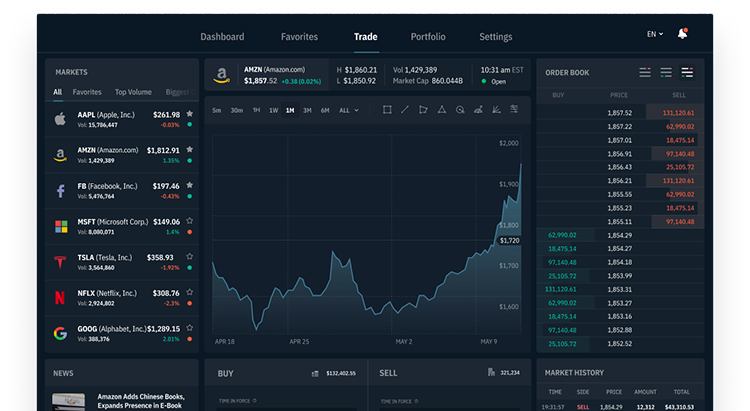
Task: Click the Open market status indicator
Action: point(494,82)
